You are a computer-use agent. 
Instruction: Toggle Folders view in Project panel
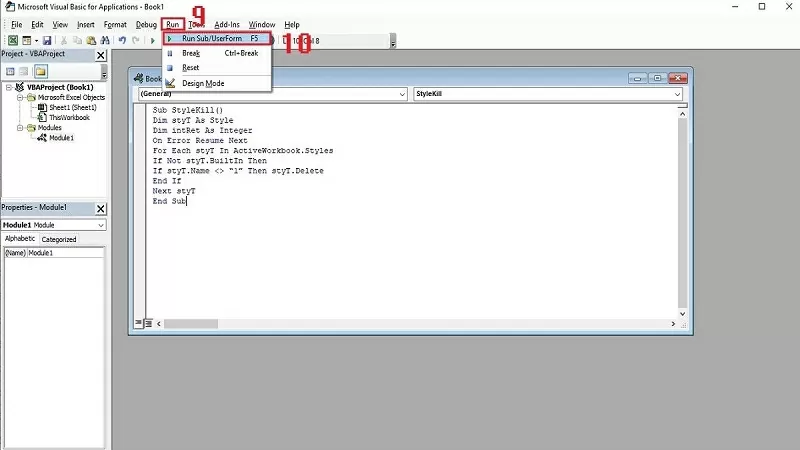41,71
